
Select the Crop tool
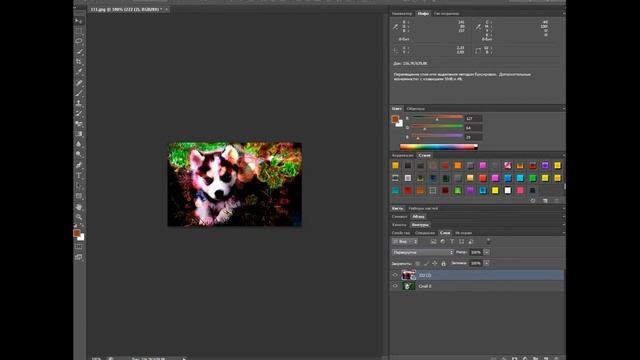[x=79, y=62]
